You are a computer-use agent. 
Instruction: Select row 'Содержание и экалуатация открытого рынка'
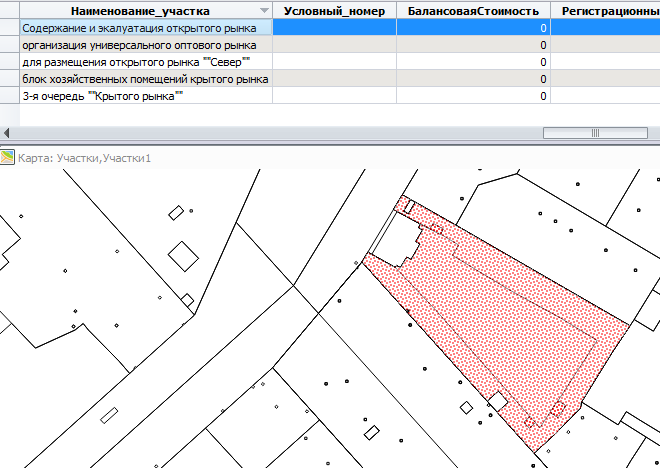[146, 28]
